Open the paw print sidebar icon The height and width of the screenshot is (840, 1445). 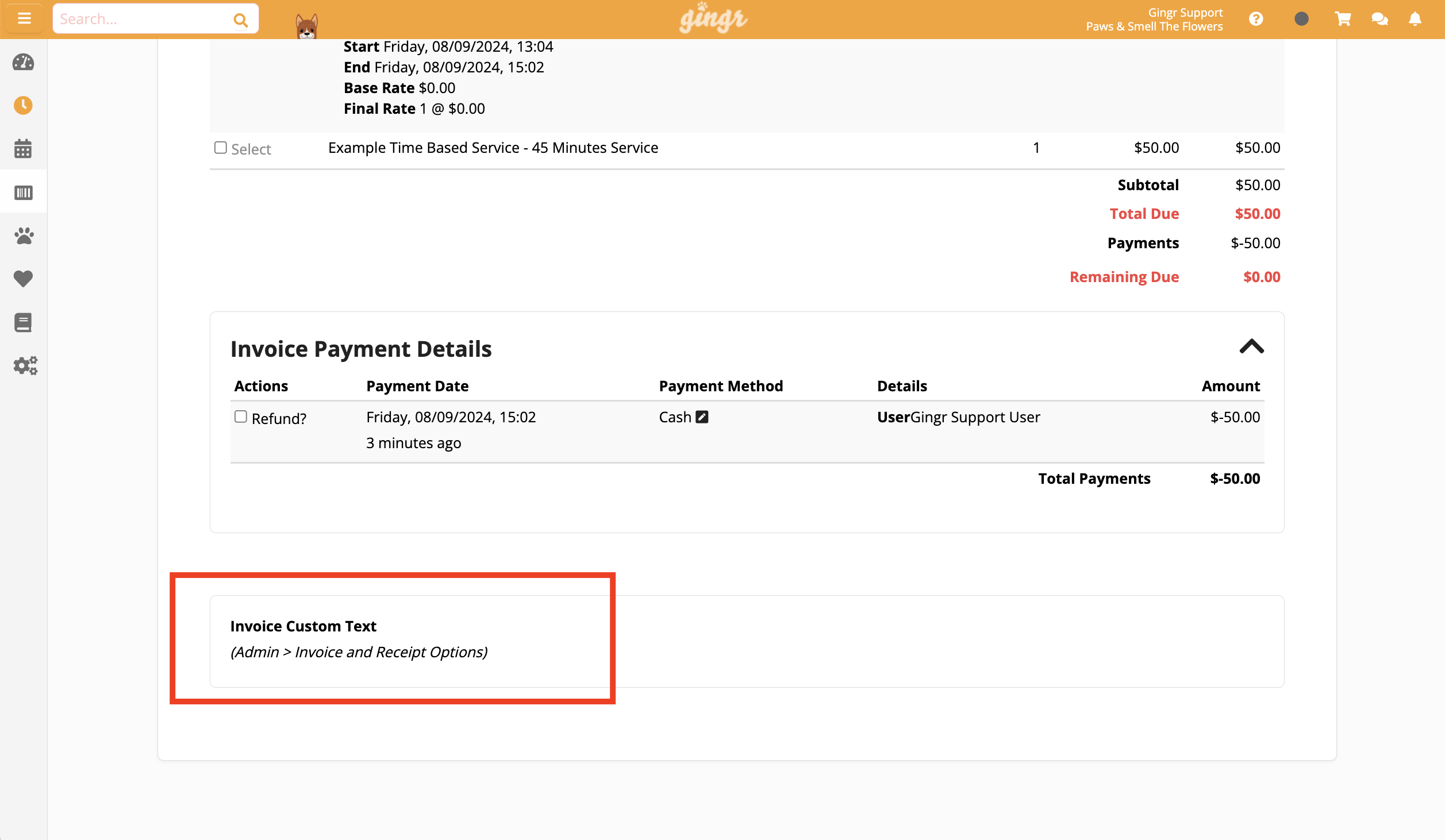24,236
